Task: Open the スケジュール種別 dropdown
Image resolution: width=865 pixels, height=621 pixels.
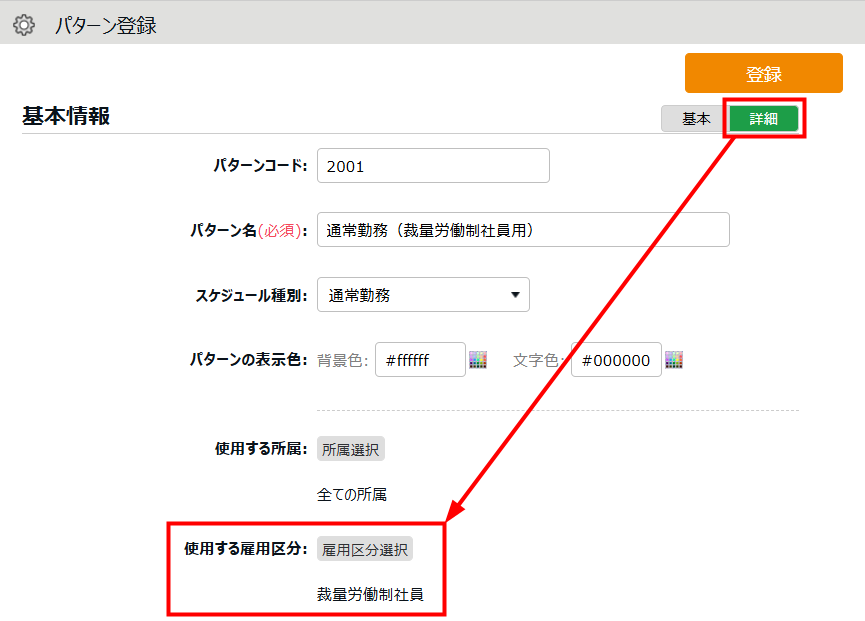Action: [x=423, y=295]
